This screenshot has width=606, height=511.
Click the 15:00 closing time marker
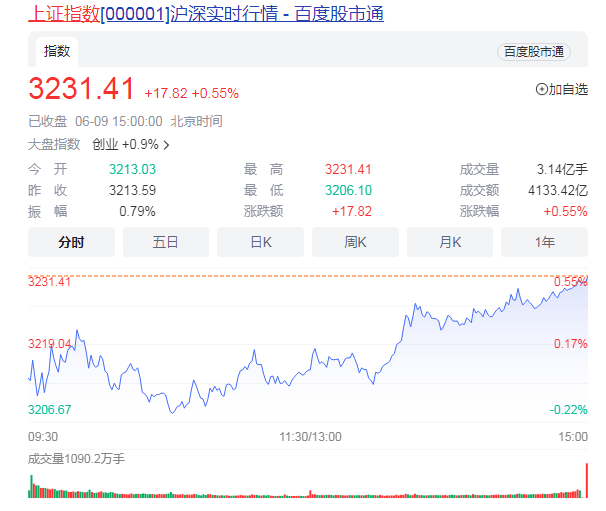pos(573,436)
